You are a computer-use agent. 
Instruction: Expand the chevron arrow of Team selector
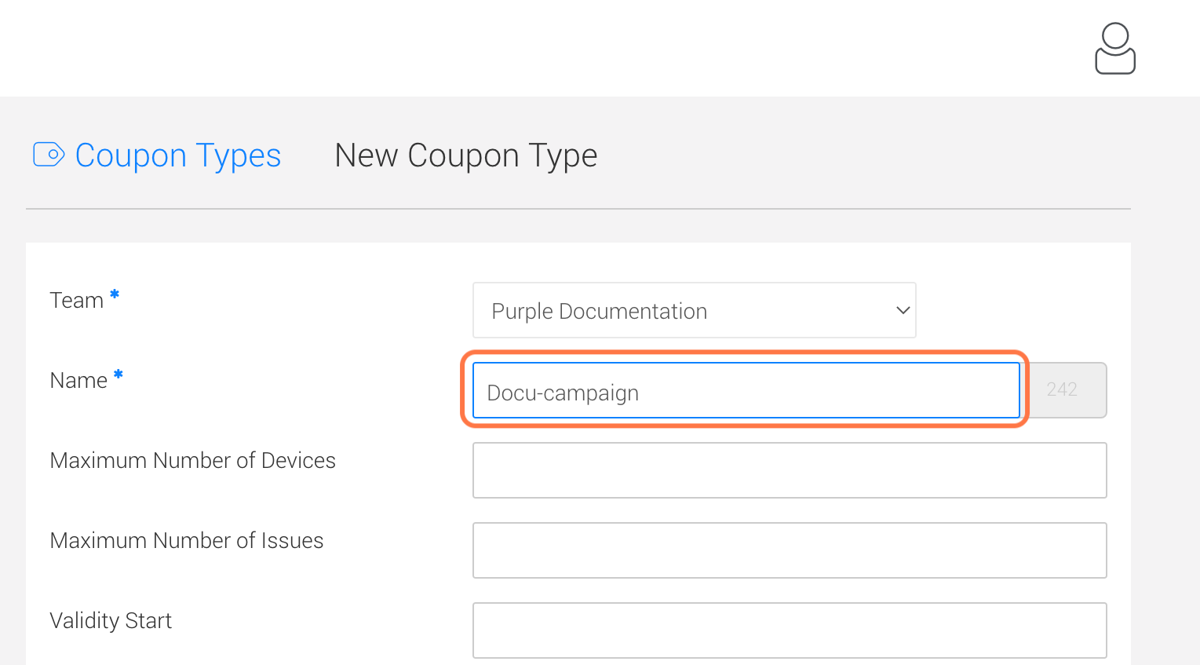coord(902,311)
